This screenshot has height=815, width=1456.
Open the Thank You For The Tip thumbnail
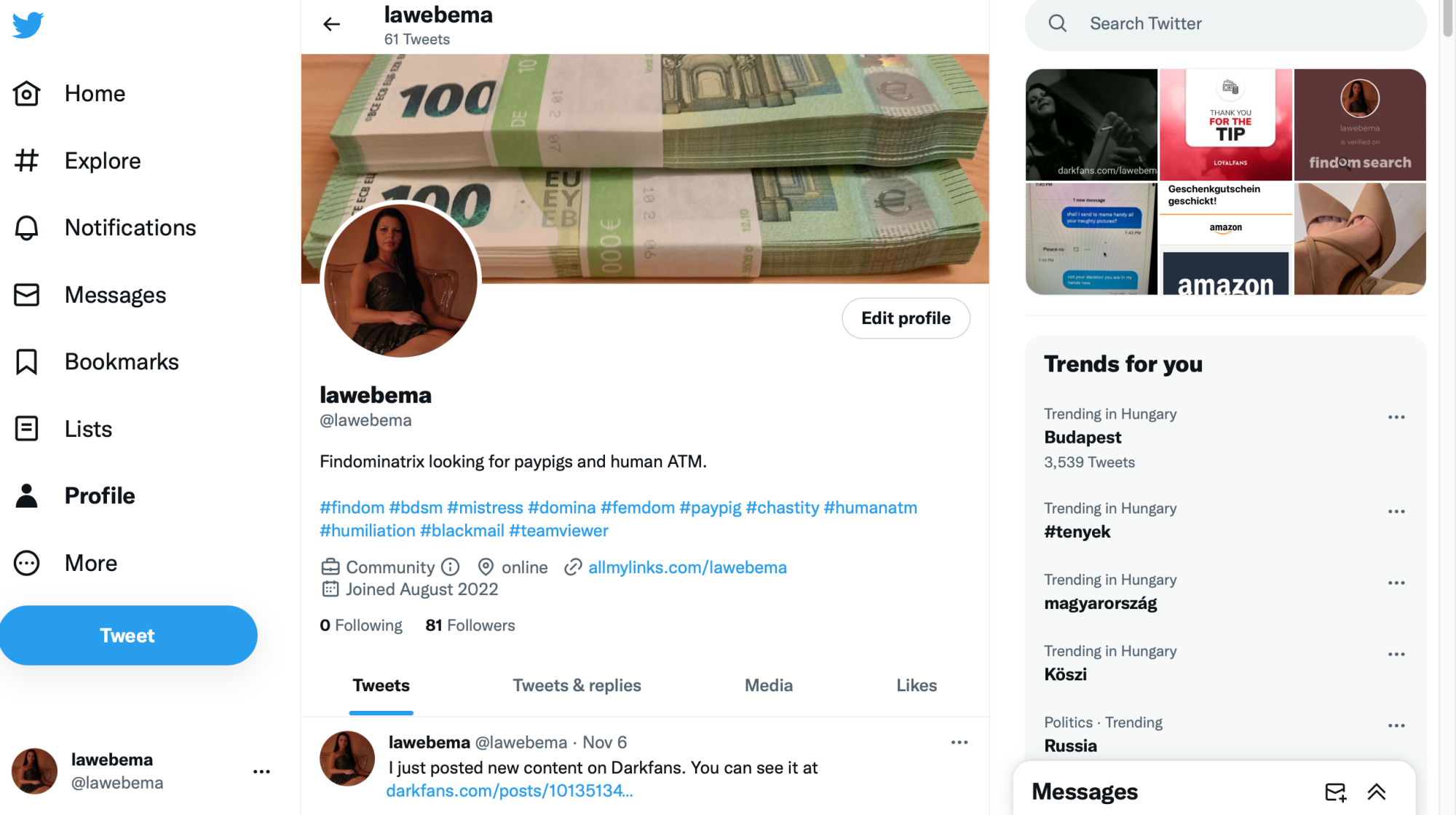tap(1225, 125)
